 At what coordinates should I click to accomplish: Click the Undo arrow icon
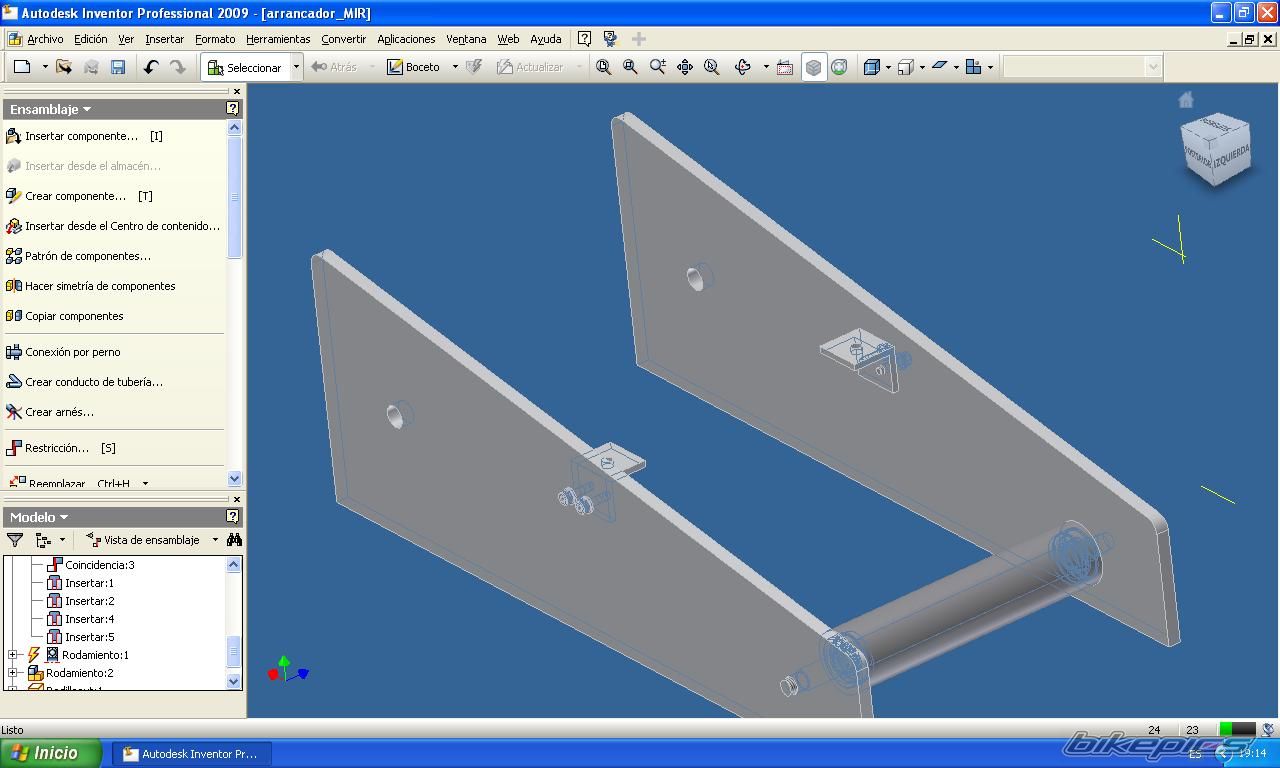coord(151,67)
